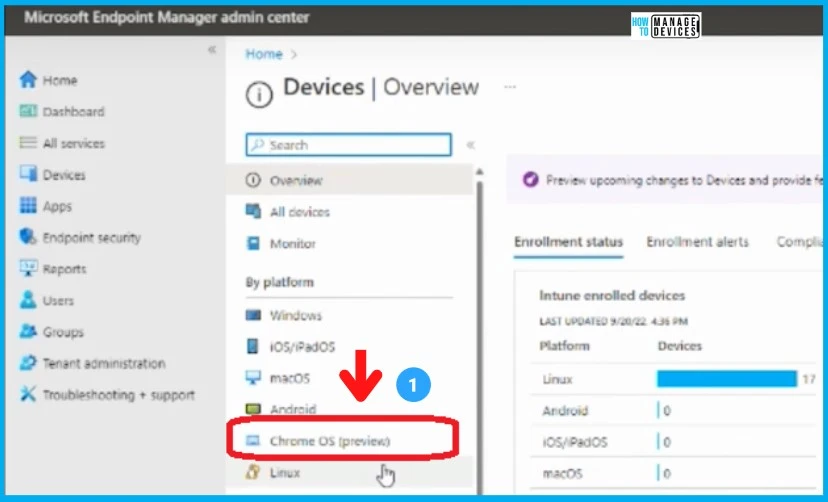Screen dimensions: 828x502
Task: Open the Groups icon in sidebar
Action: pyautogui.click(x=28, y=331)
